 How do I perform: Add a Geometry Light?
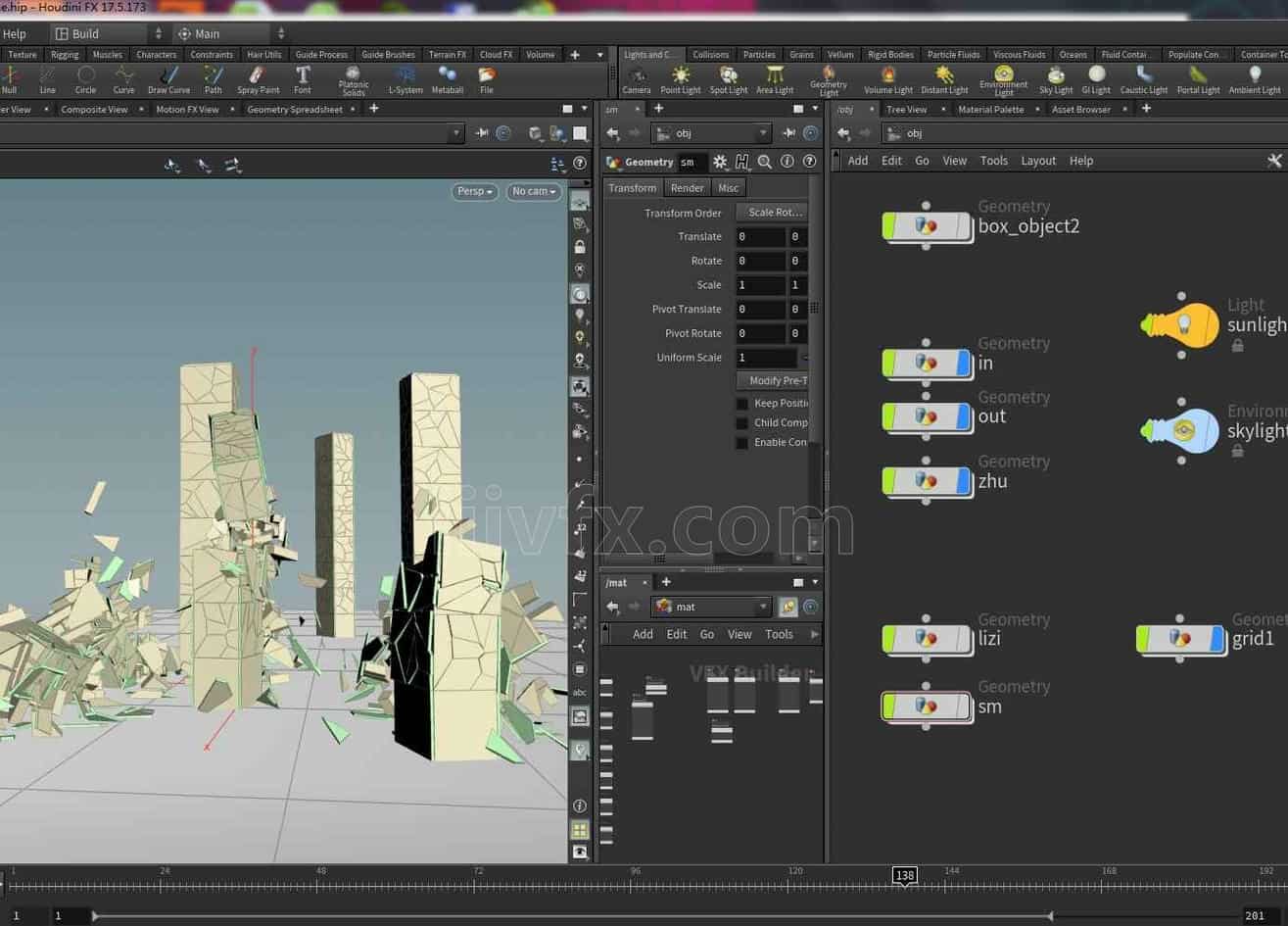pos(829,81)
